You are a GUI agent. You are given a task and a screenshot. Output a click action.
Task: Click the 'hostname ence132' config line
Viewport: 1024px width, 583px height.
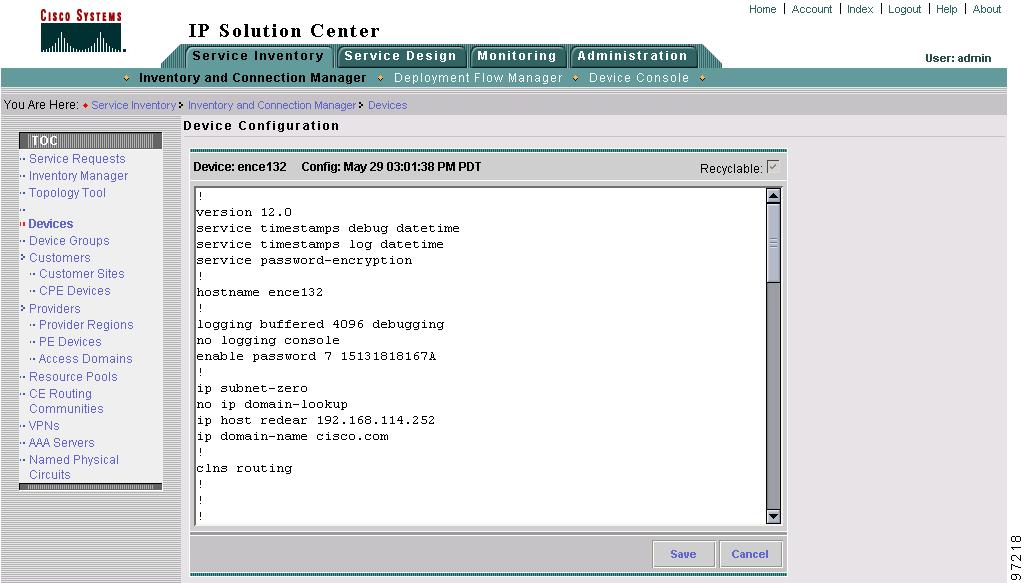coord(260,292)
